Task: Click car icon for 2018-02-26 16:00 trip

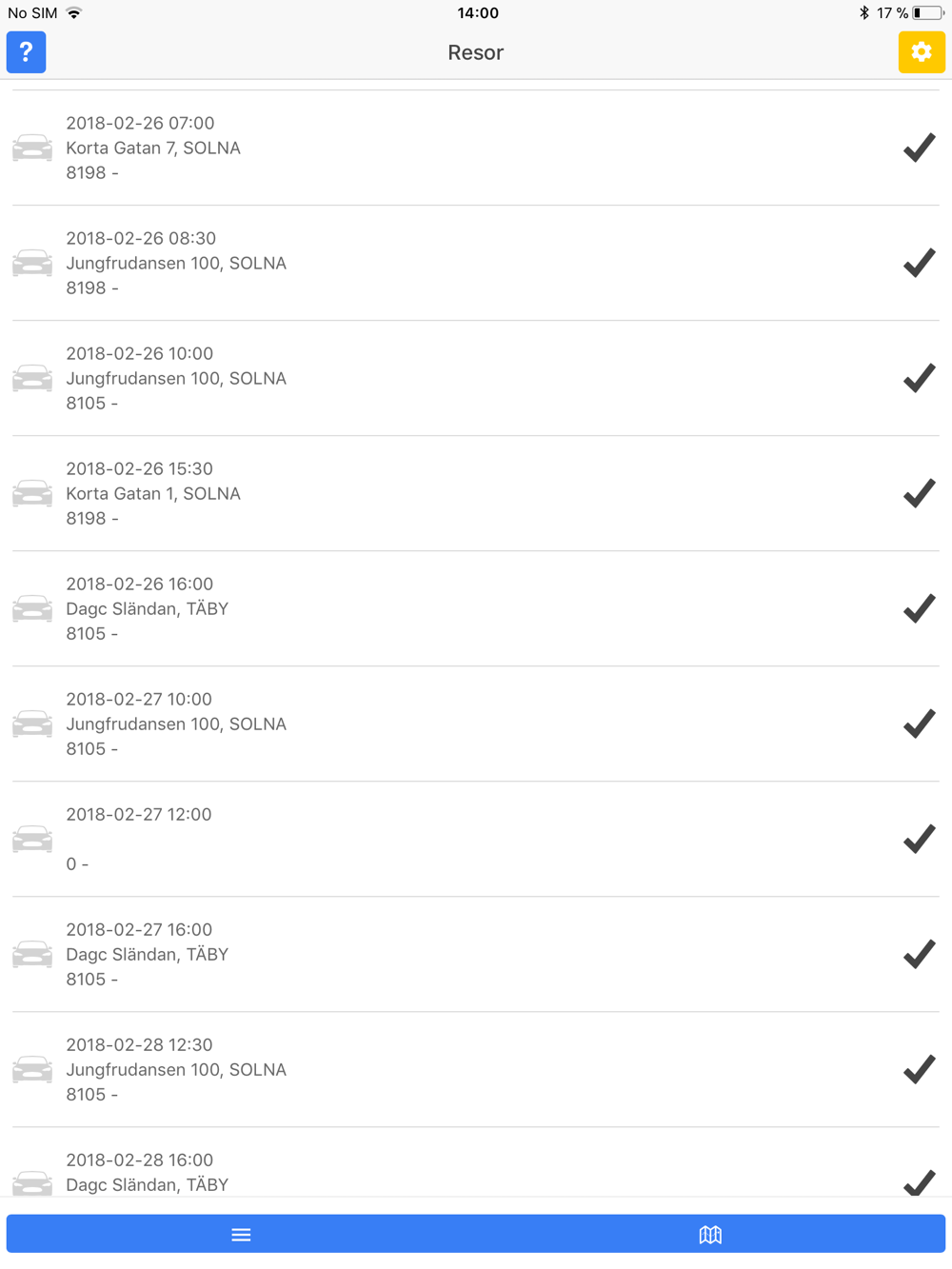Action: pyautogui.click(x=32, y=608)
